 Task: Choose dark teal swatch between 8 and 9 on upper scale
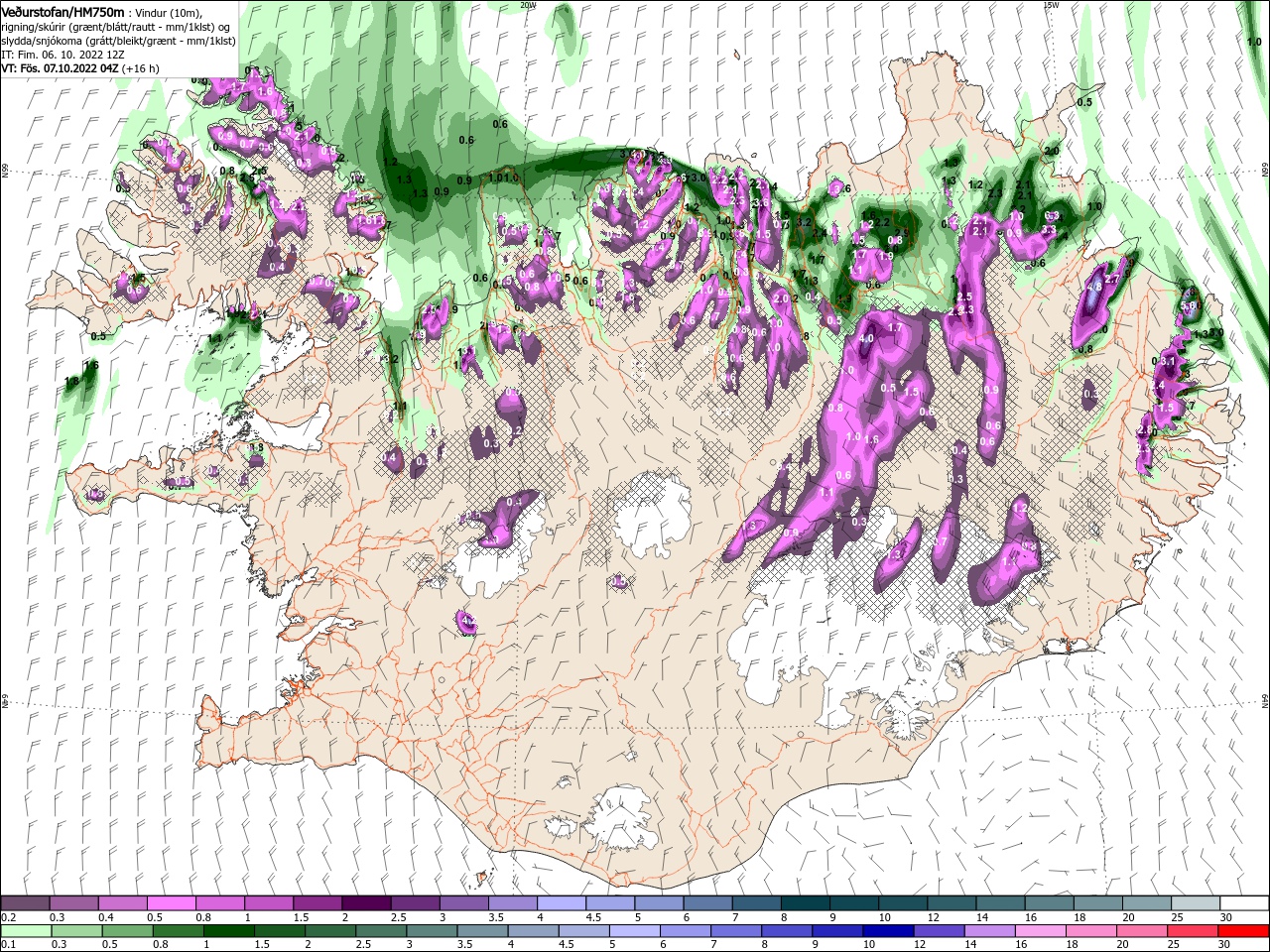click(806, 902)
